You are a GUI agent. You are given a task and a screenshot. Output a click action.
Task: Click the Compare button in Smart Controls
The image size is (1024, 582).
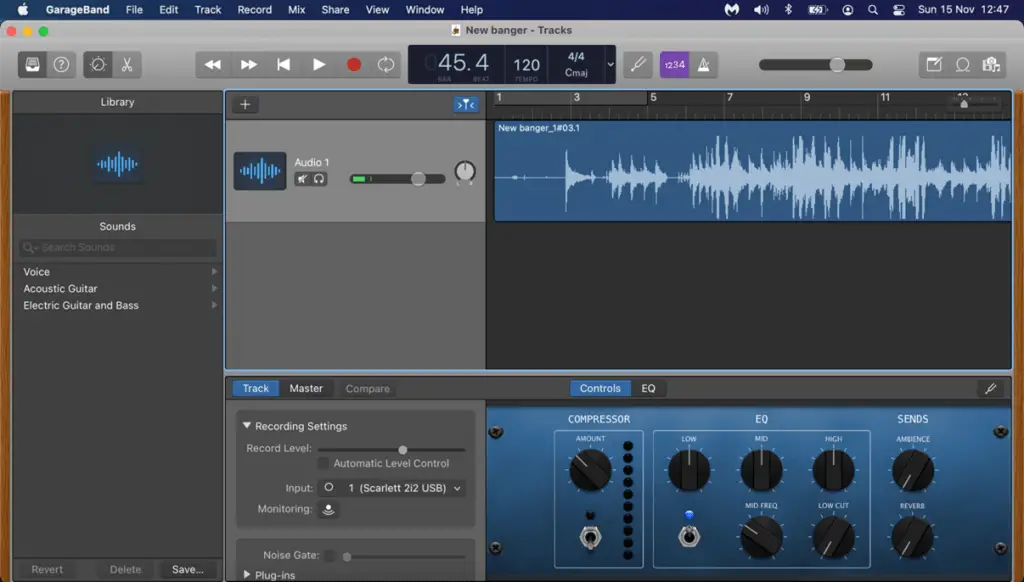368,389
